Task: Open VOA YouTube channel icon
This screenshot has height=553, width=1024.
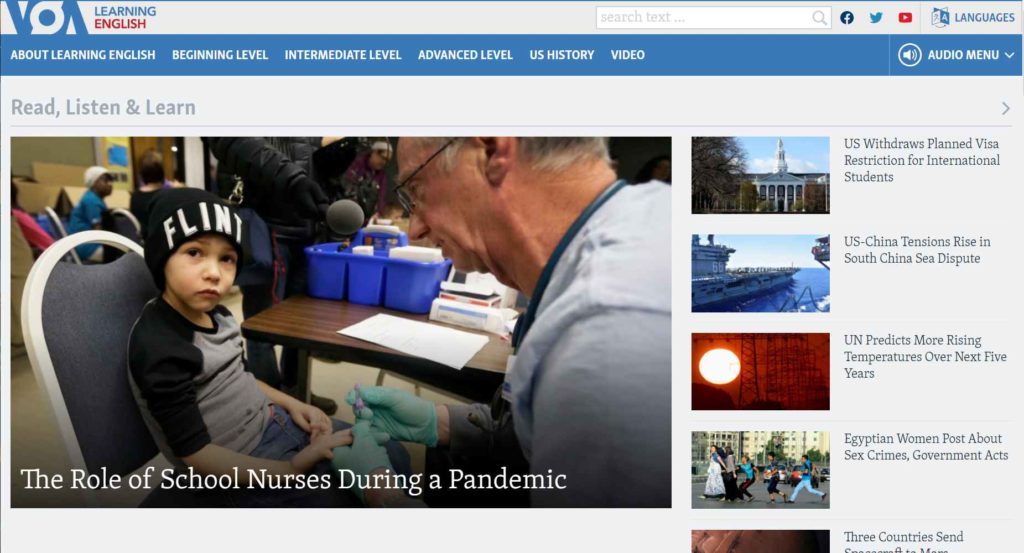Action: [905, 18]
